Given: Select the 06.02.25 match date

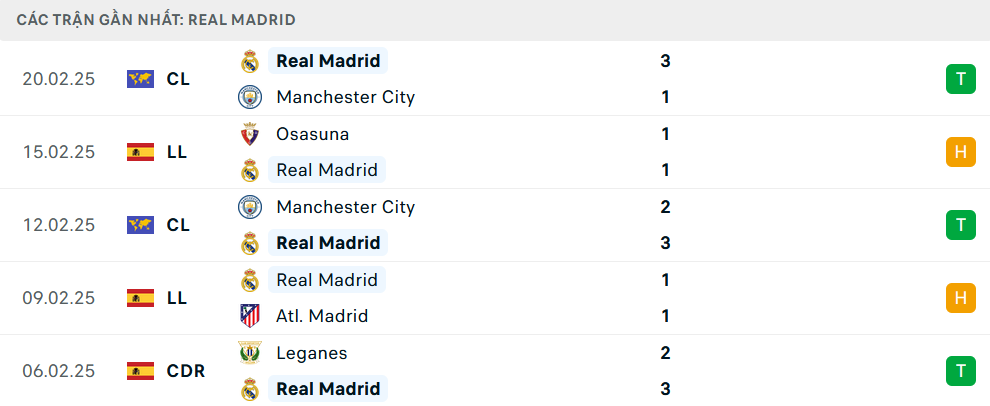Looking at the screenshot, I should (59, 371).
